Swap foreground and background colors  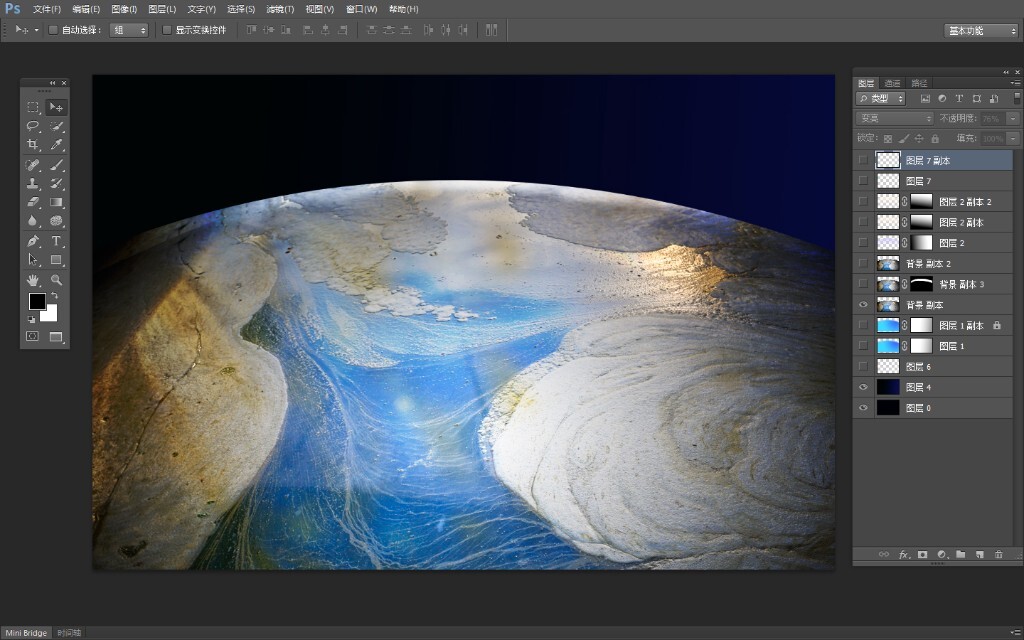(54, 296)
